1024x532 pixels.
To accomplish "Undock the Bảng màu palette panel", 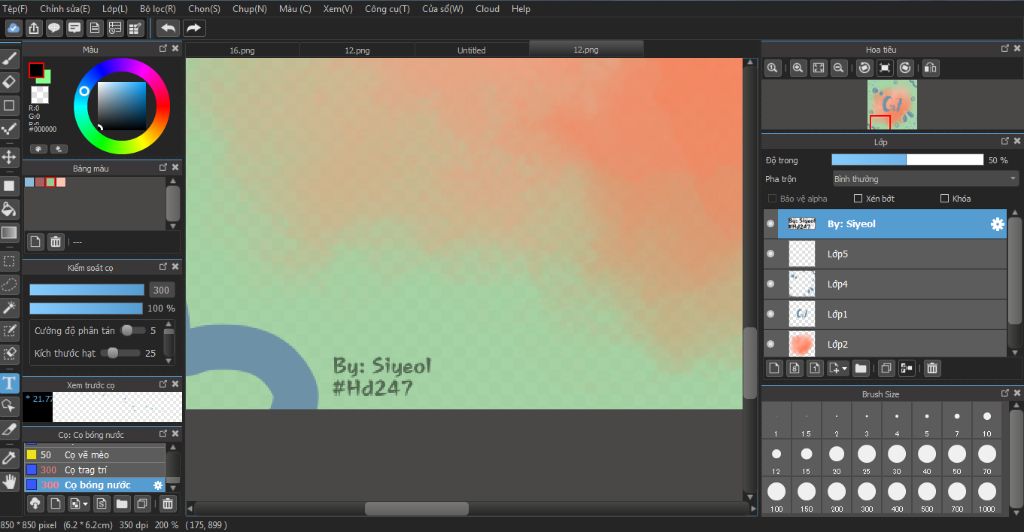I will point(163,168).
